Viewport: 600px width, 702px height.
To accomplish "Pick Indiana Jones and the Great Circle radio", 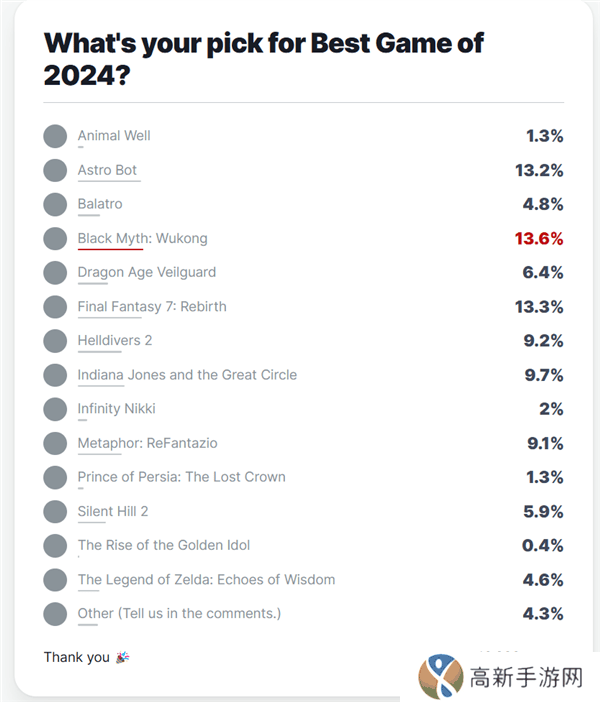I will pos(55,375).
